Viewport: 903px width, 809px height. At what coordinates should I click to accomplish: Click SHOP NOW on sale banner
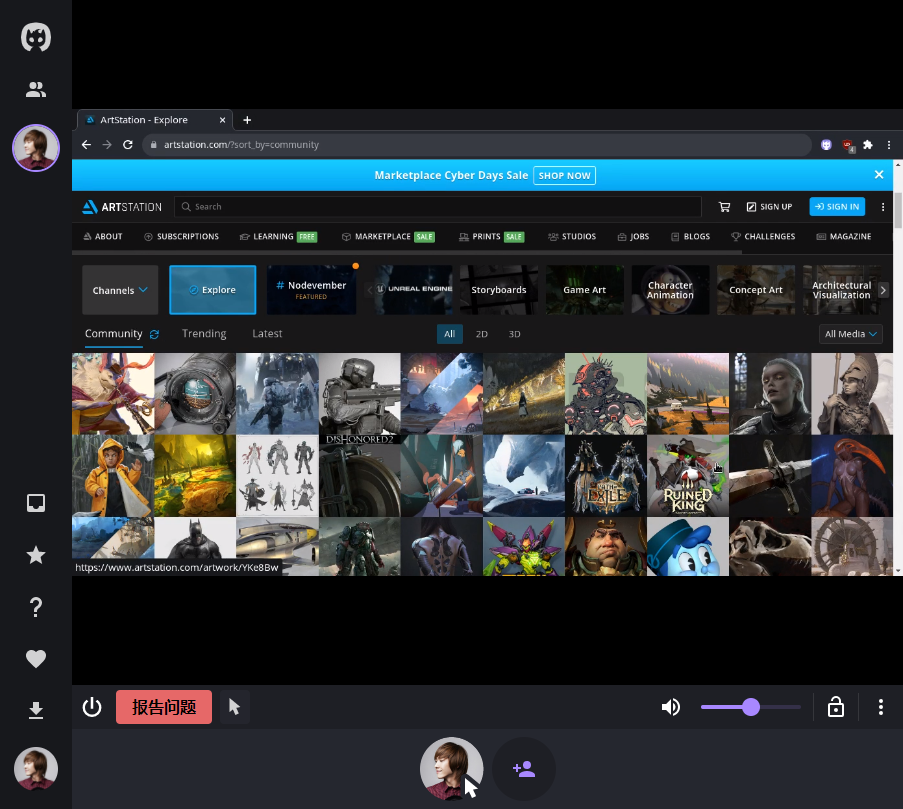[564, 176]
